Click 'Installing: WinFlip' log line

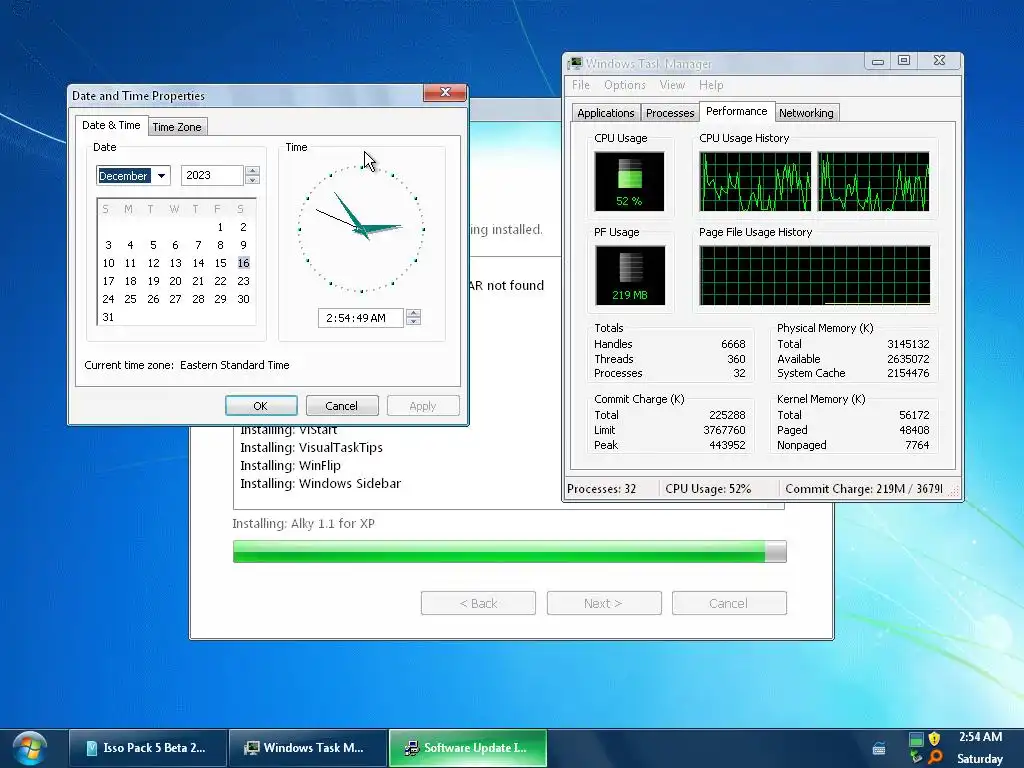pos(290,465)
